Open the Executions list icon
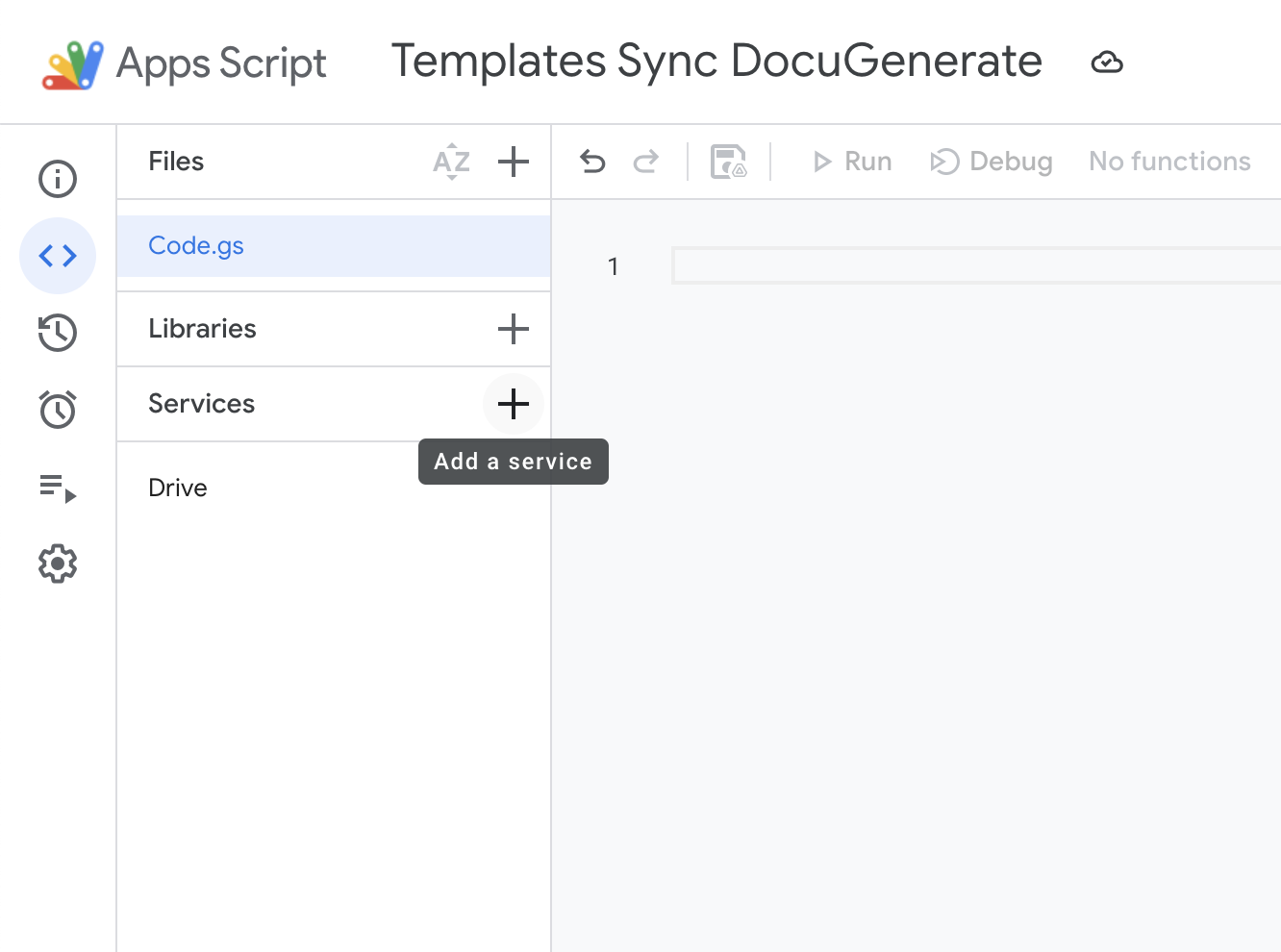This screenshot has width=1281, height=952. [58, 488]
